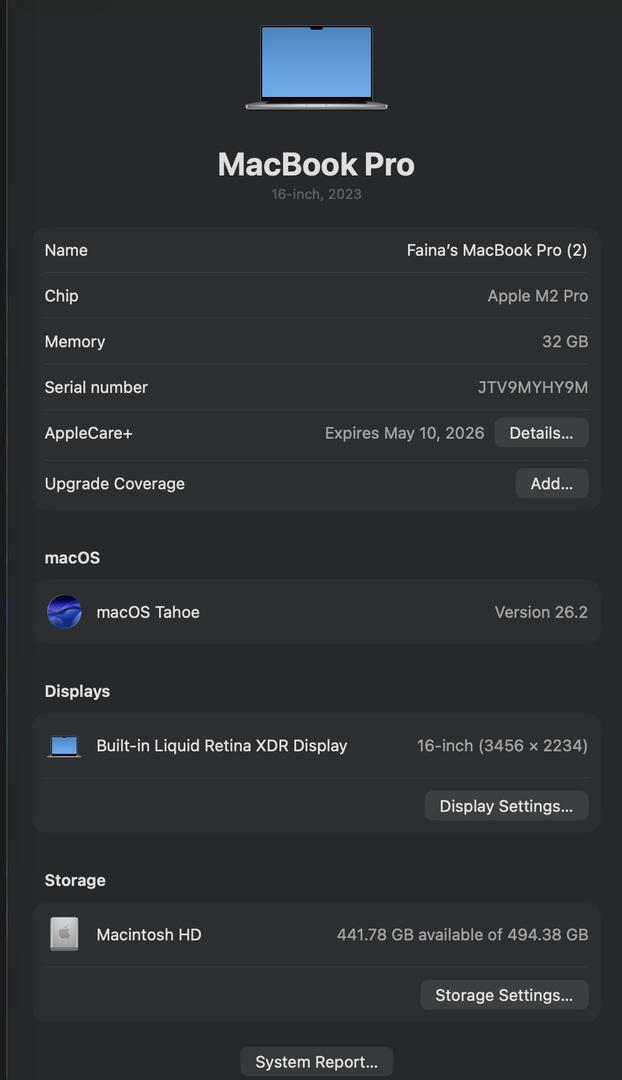Image resolution: width=622 pixels, height=1080 pixels.
Task: Click the macOS Tahoe logo icon
Action: (x=64, y=612)
